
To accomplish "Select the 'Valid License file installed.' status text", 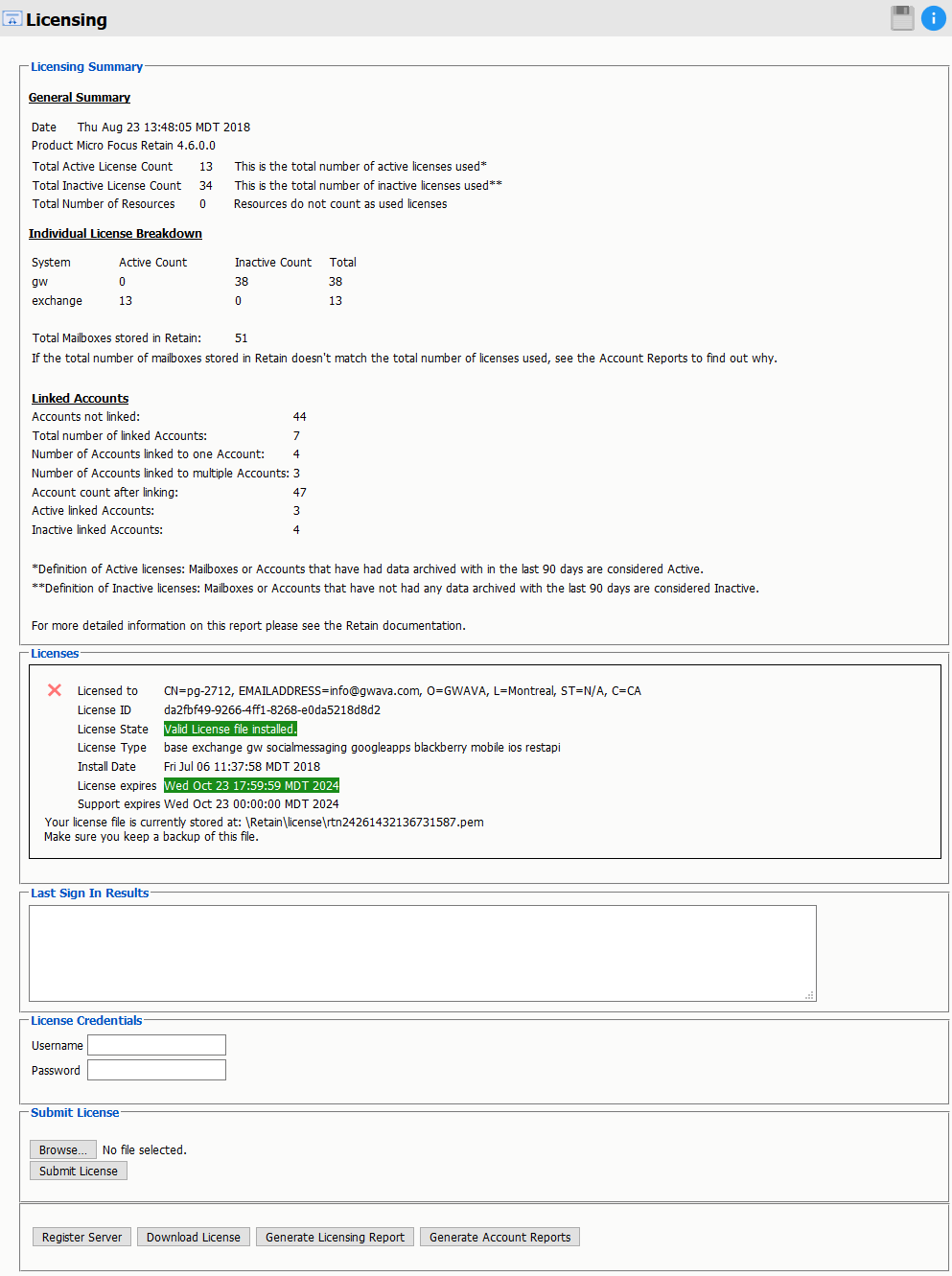I will (x=230, y=729).
